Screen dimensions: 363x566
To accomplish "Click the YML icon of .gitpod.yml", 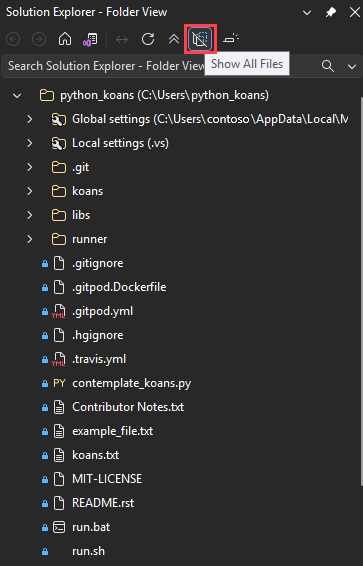I will [x=59, y=311].
